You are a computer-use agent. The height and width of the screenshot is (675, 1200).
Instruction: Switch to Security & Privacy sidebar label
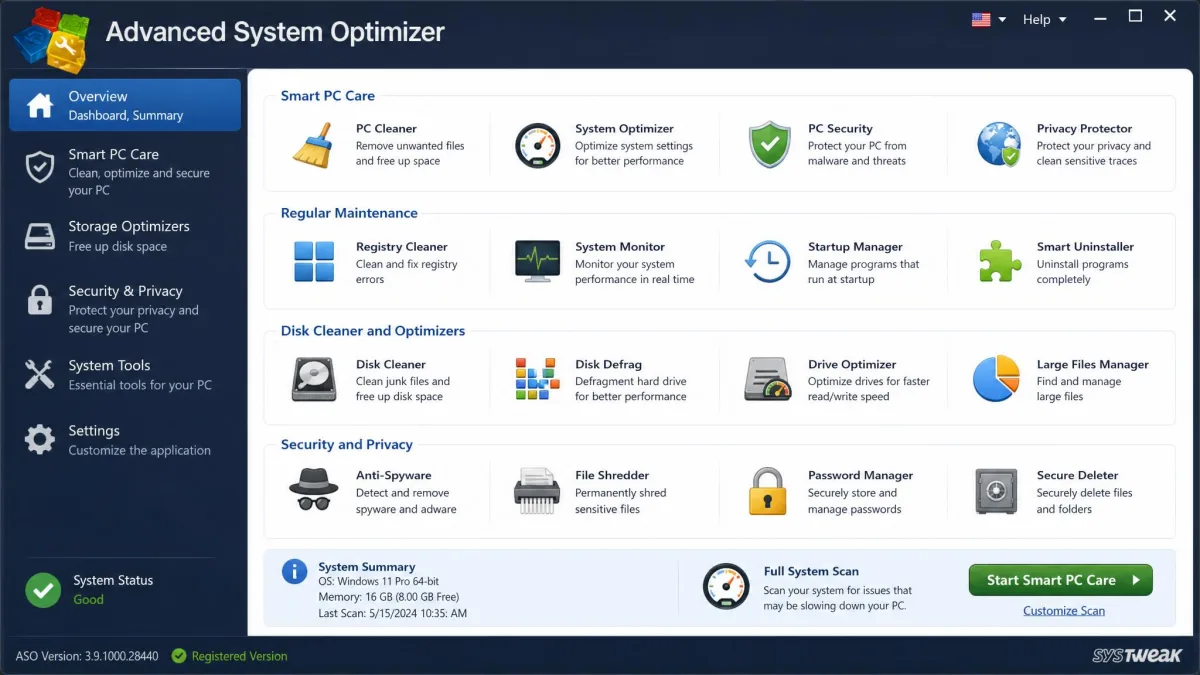click(125, 291)
